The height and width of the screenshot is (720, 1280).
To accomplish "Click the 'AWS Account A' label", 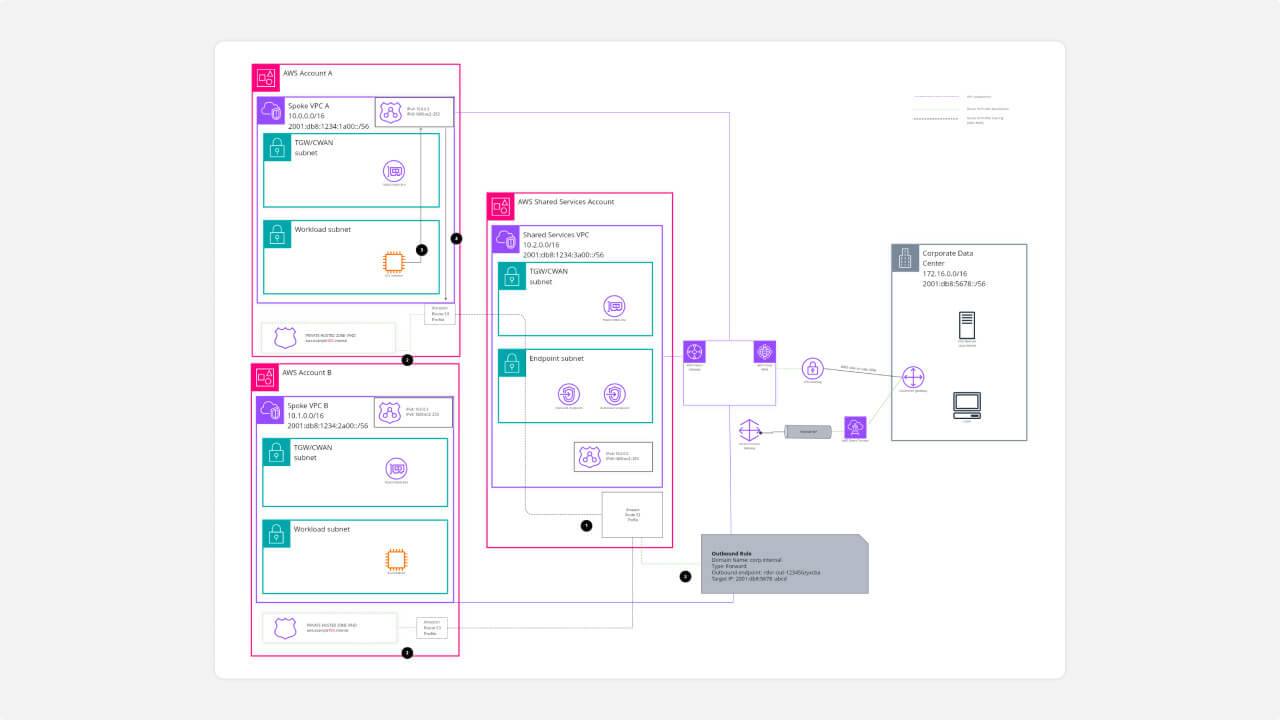I will click(x=308, y=73).
